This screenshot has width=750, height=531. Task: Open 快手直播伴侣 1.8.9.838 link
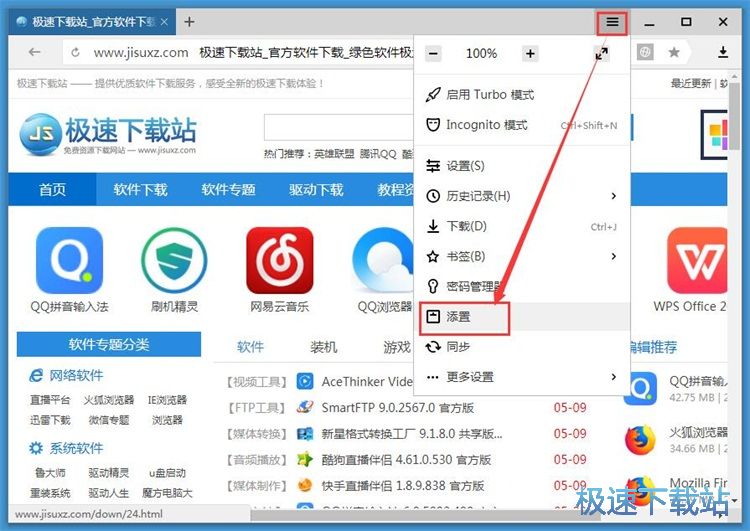(x=402, y=486)
